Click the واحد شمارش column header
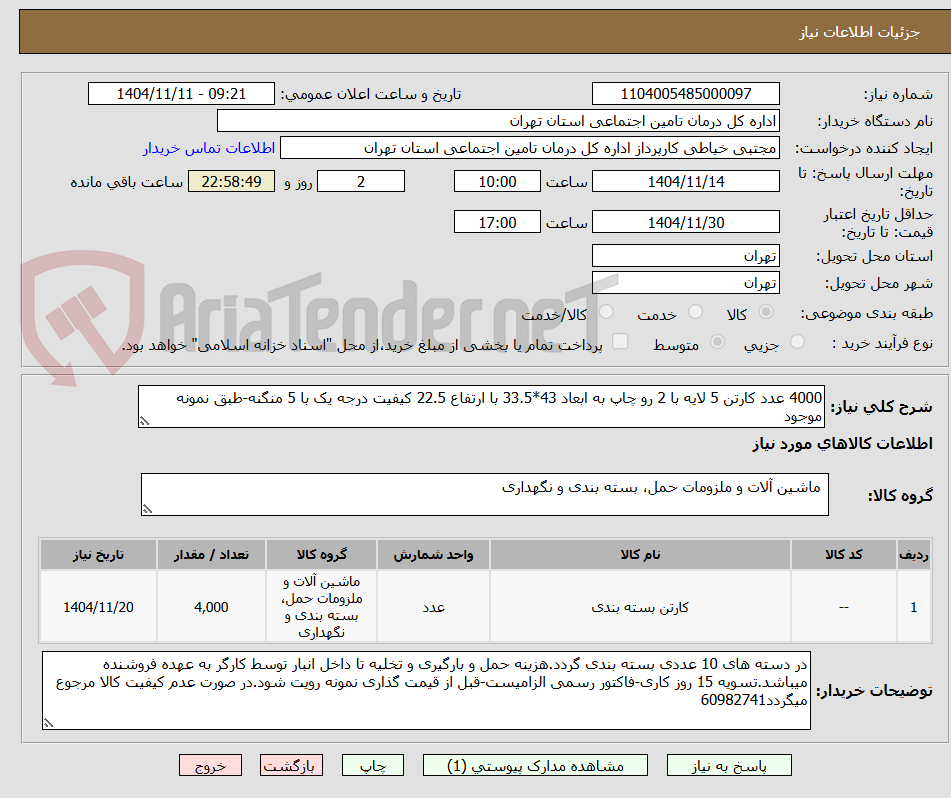This screenshot has width=951, height=798. 433,555
